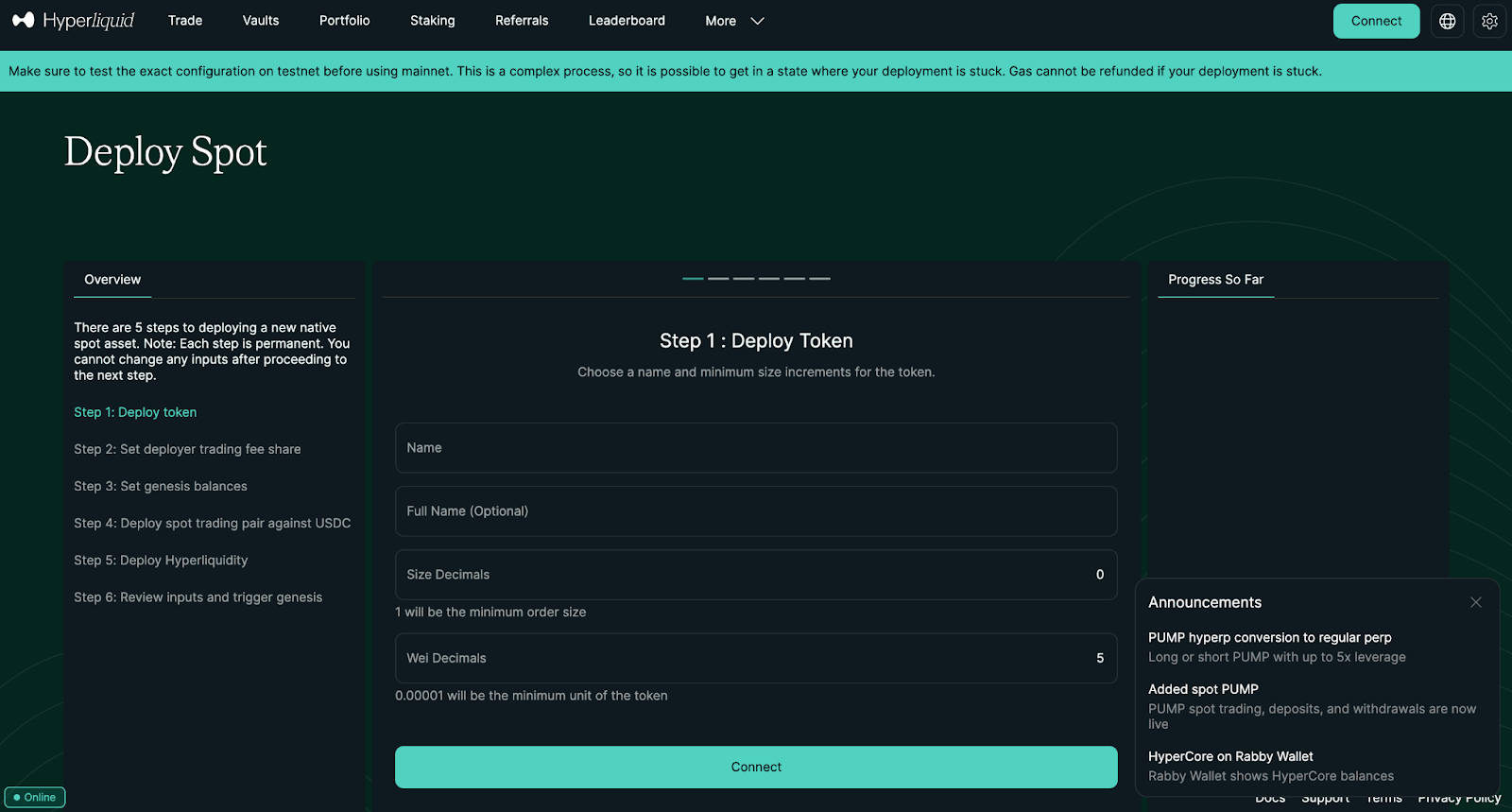
Task: Select Step 6: Review inputs and trigger genesis
Action: pos(198,597)
